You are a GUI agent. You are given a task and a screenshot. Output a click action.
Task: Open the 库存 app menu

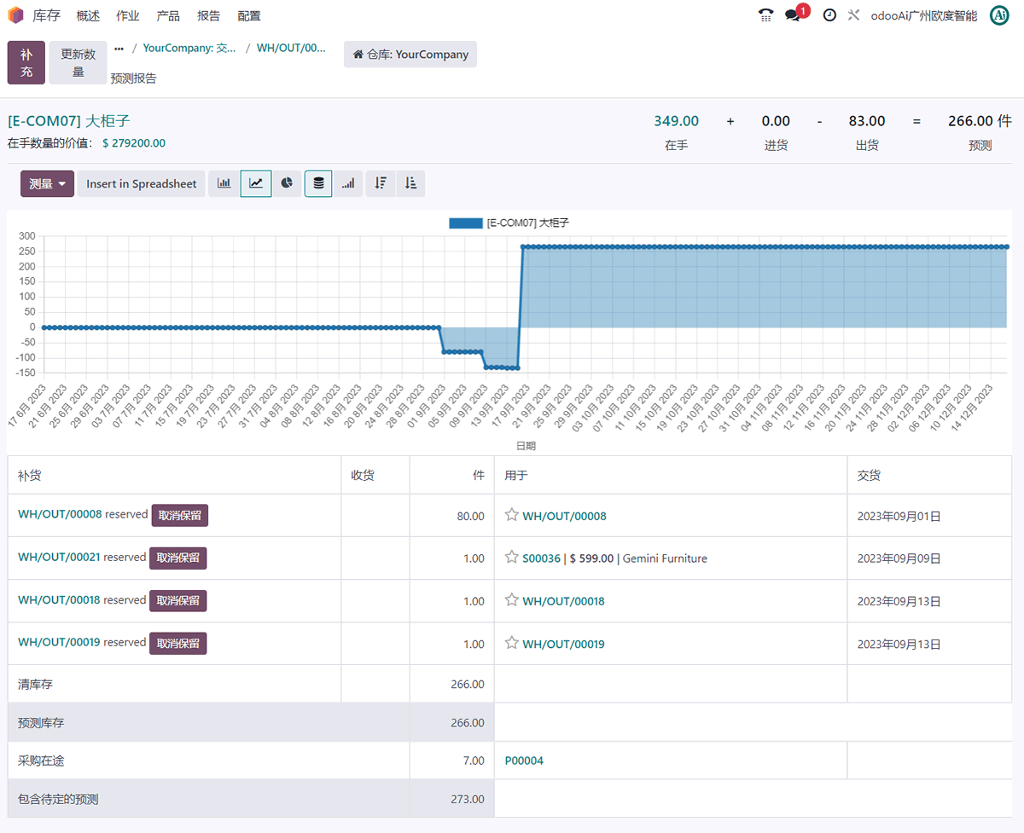[46, 16]
